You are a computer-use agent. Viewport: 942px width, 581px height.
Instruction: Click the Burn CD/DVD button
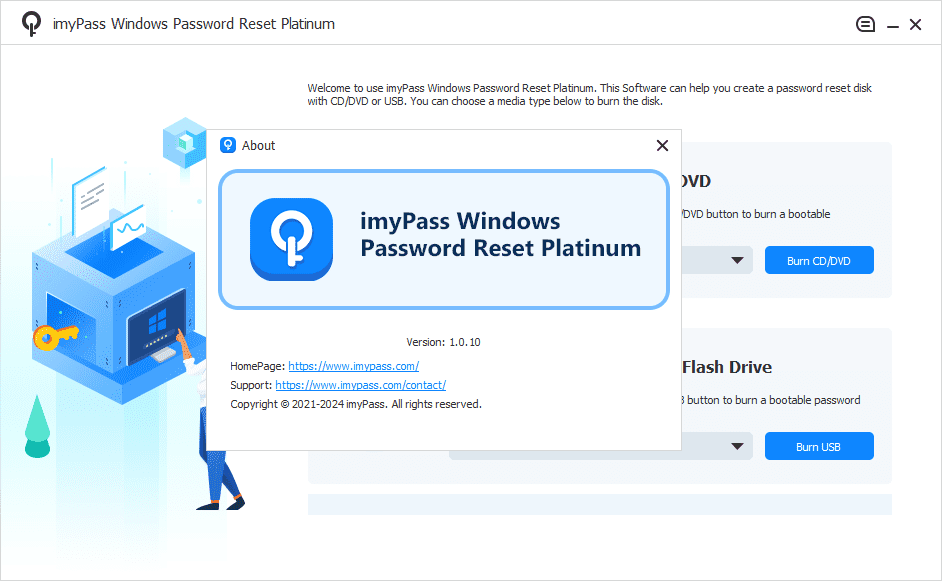[819, 260]
